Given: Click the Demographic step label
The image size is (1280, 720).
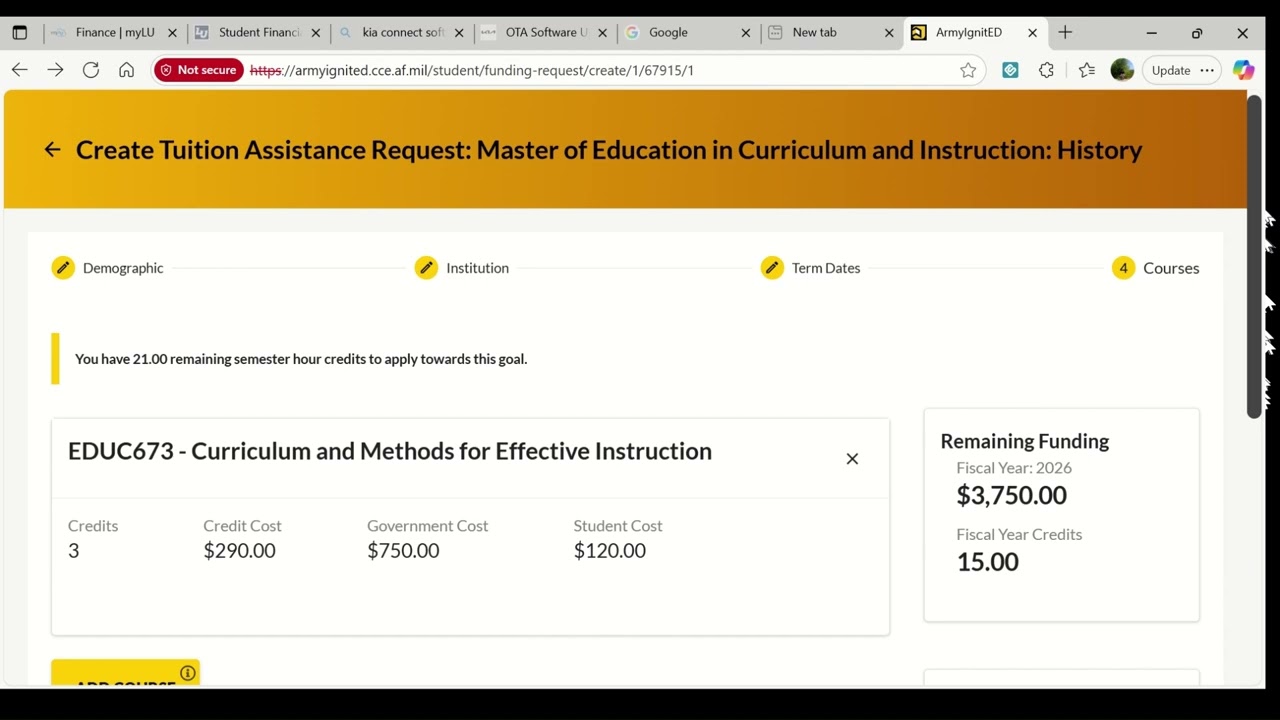Looking at the screenshot, I should 123,268.
